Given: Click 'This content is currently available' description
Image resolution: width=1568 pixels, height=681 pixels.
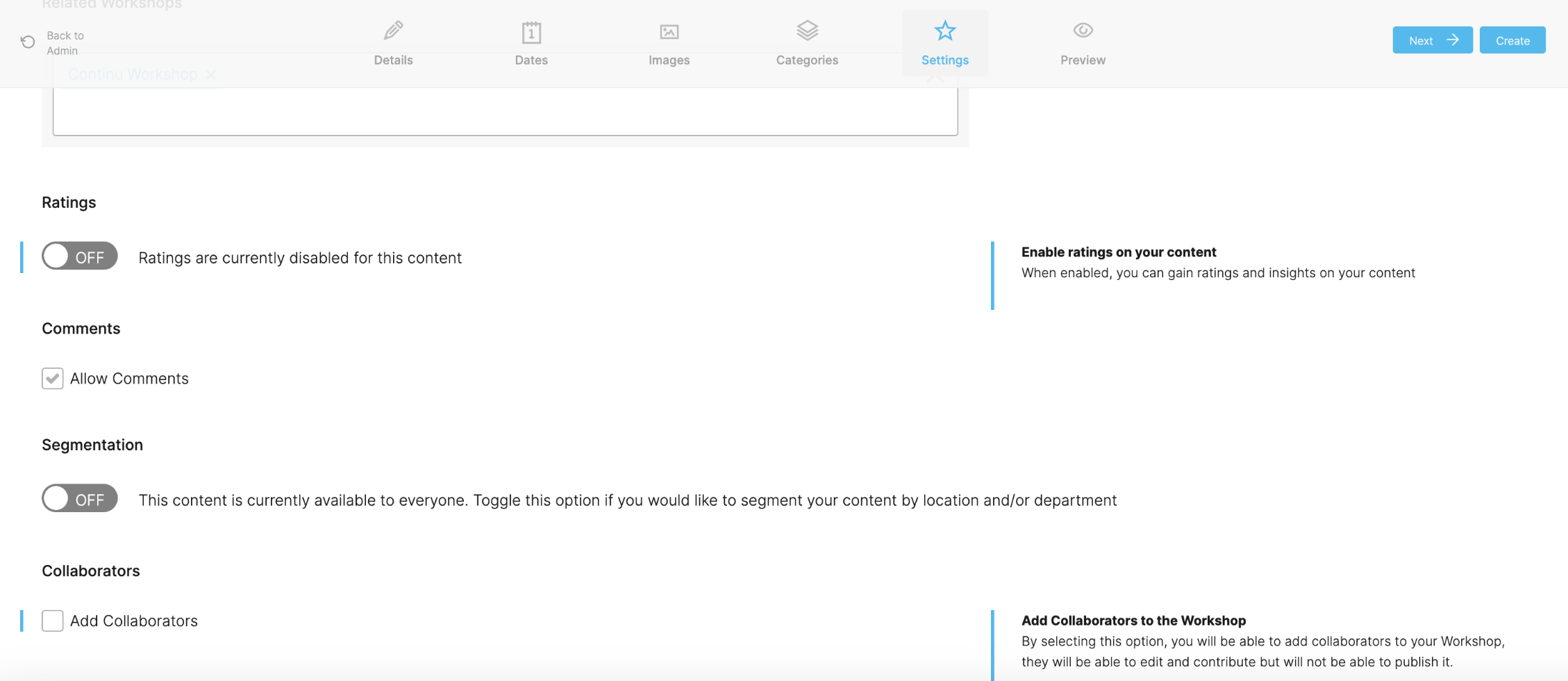Looking at the screenshot, I should point(628,500).
